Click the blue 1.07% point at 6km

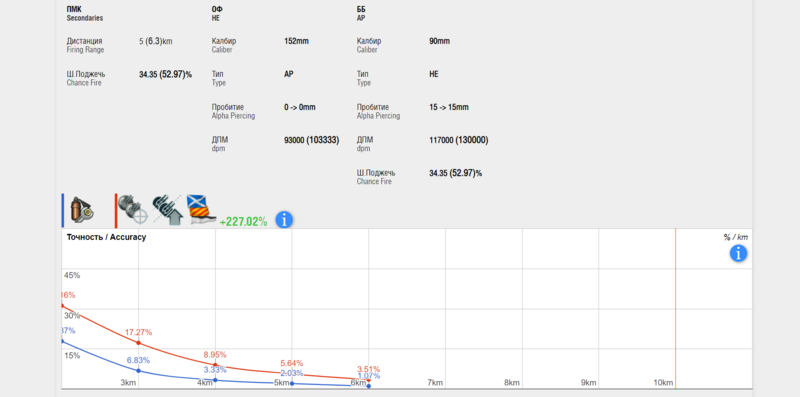tap(368, 386)
